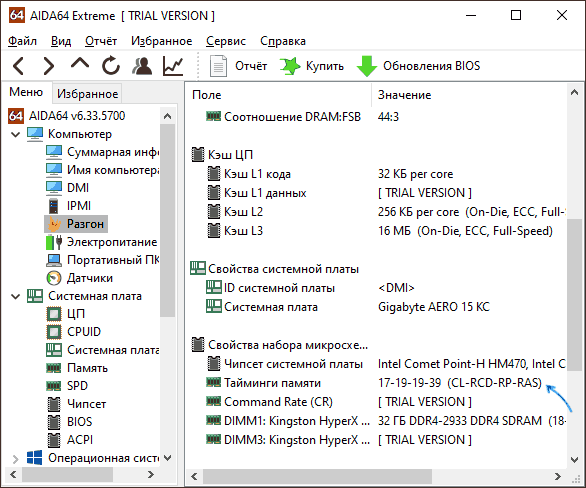Select the ACPI tree item
586x488 pixels.
coord(70,440)
